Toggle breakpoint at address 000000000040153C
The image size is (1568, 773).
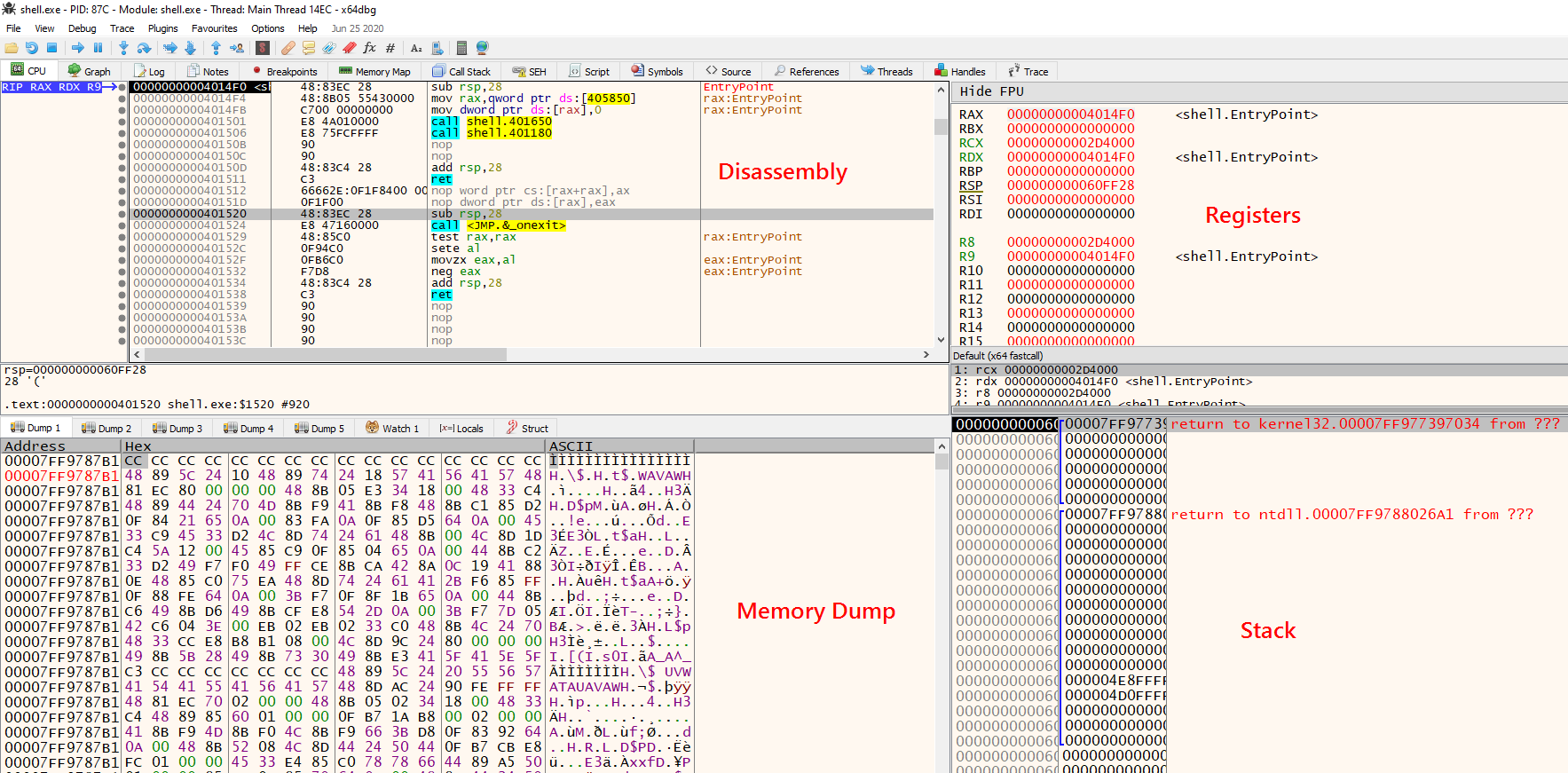click(122, 341)
